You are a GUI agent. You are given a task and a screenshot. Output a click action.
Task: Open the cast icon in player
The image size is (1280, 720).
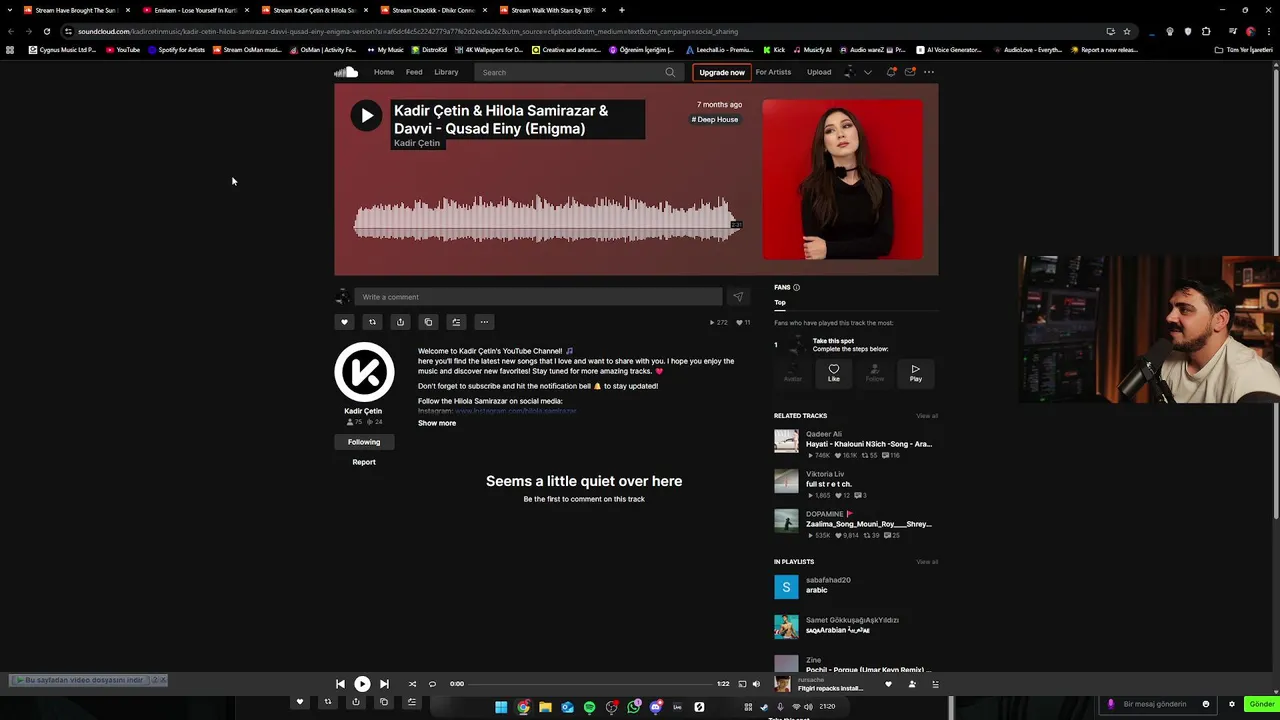click(742, 684)
